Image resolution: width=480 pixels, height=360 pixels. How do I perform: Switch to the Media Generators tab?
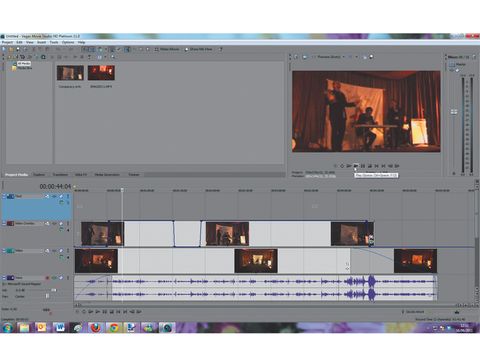(107, 175)
